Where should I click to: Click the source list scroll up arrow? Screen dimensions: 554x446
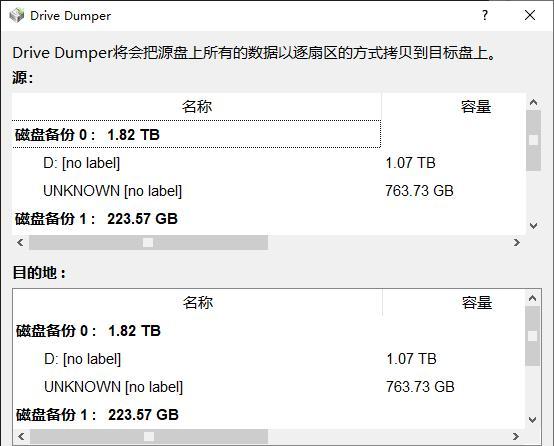(534, 103)
